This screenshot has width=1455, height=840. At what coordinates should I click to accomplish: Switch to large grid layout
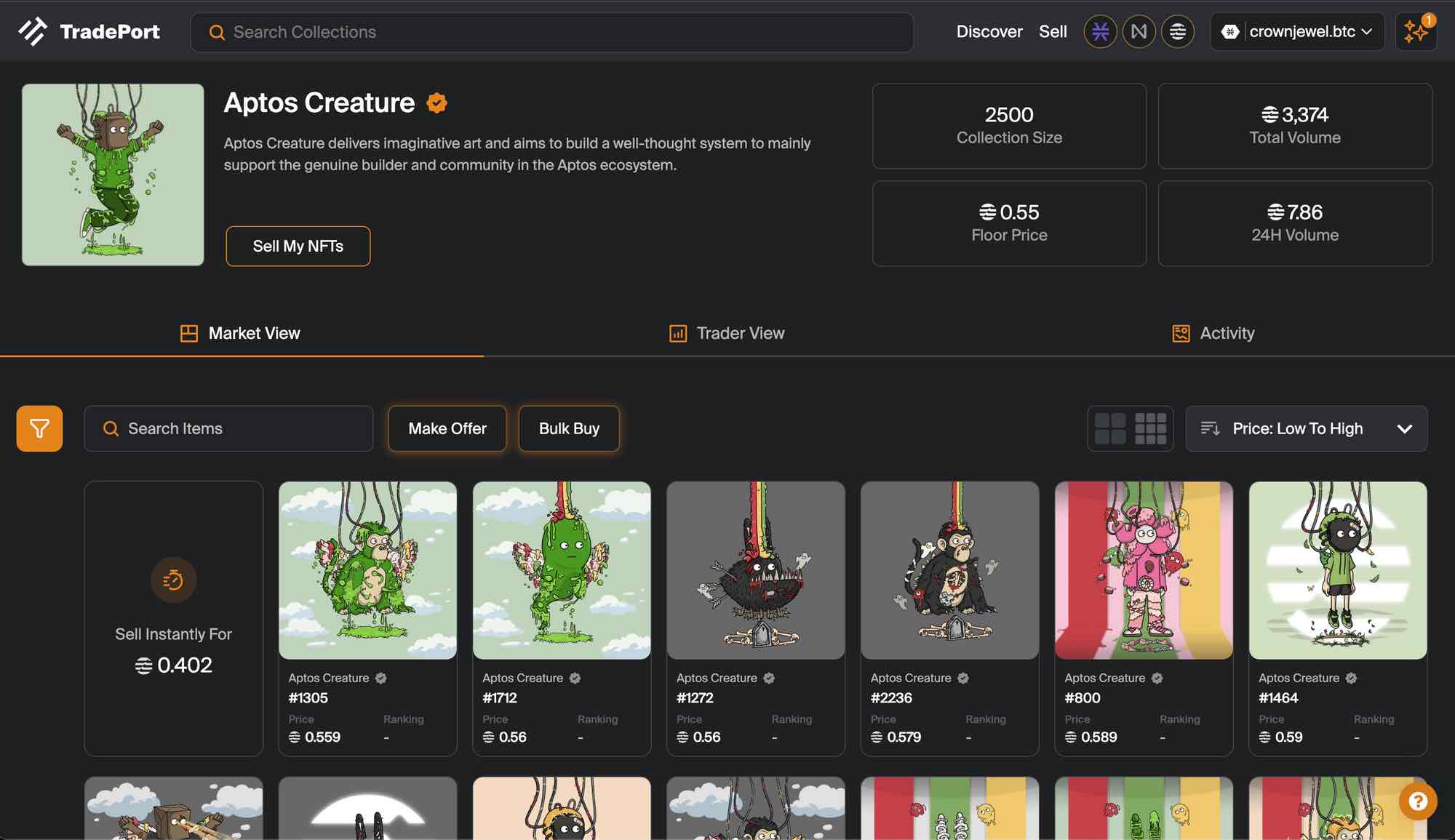pos(1110,428)
